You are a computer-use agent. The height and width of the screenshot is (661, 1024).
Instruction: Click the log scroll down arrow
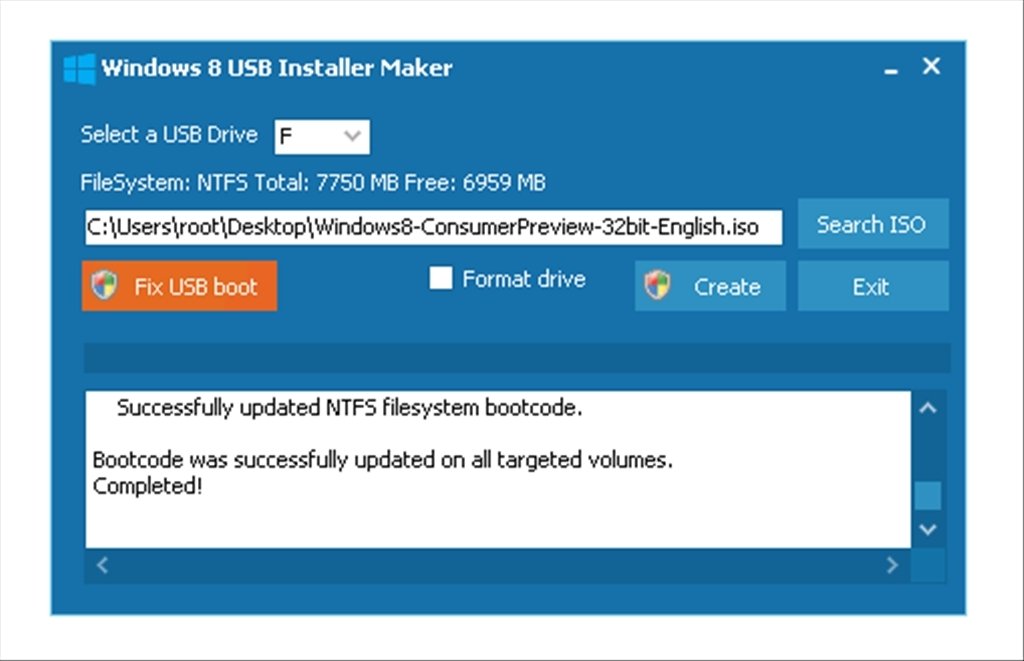pyautogui.click(x=928, y=529)
